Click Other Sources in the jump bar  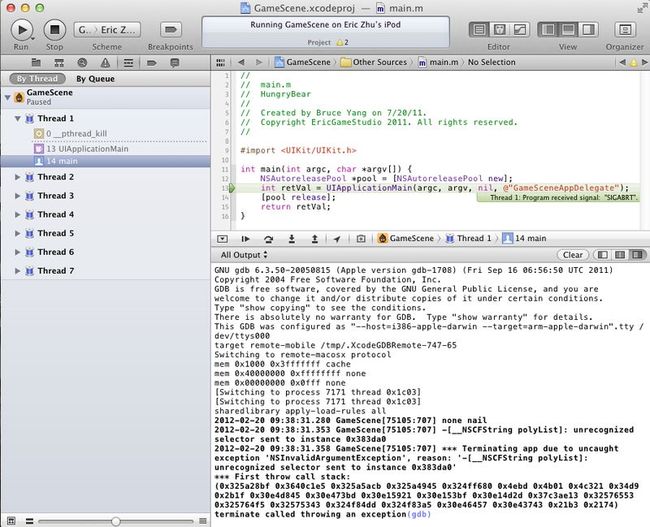(x=374, y=62)
